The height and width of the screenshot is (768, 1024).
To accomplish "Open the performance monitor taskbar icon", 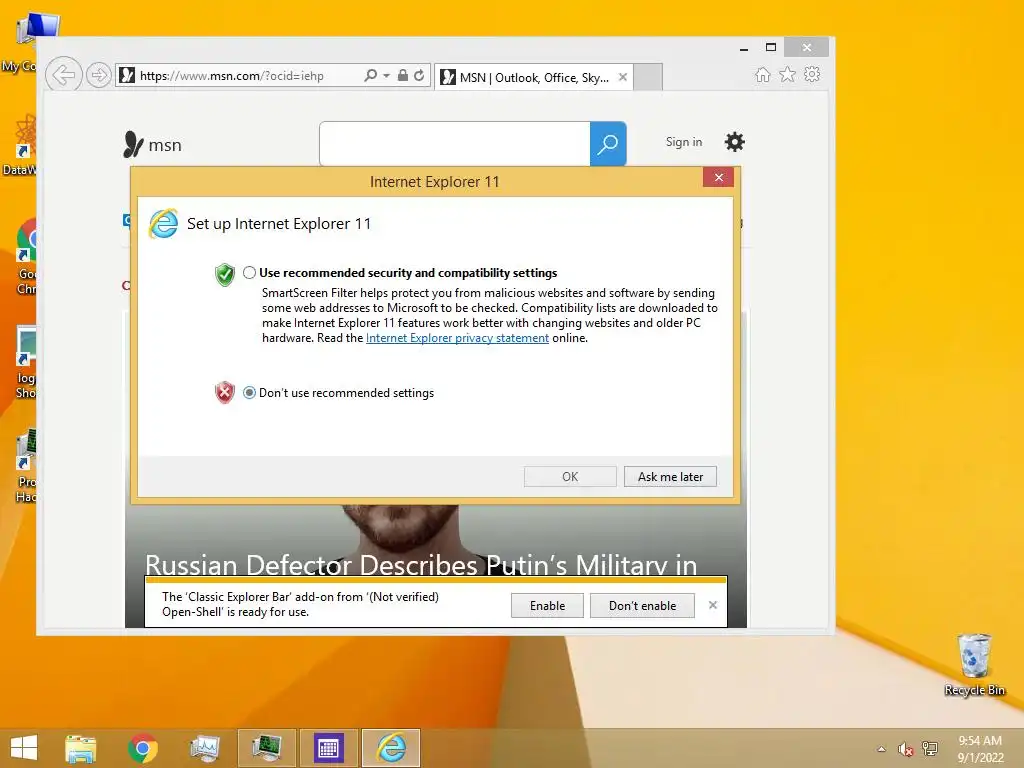I will click(x=204, y=748).
